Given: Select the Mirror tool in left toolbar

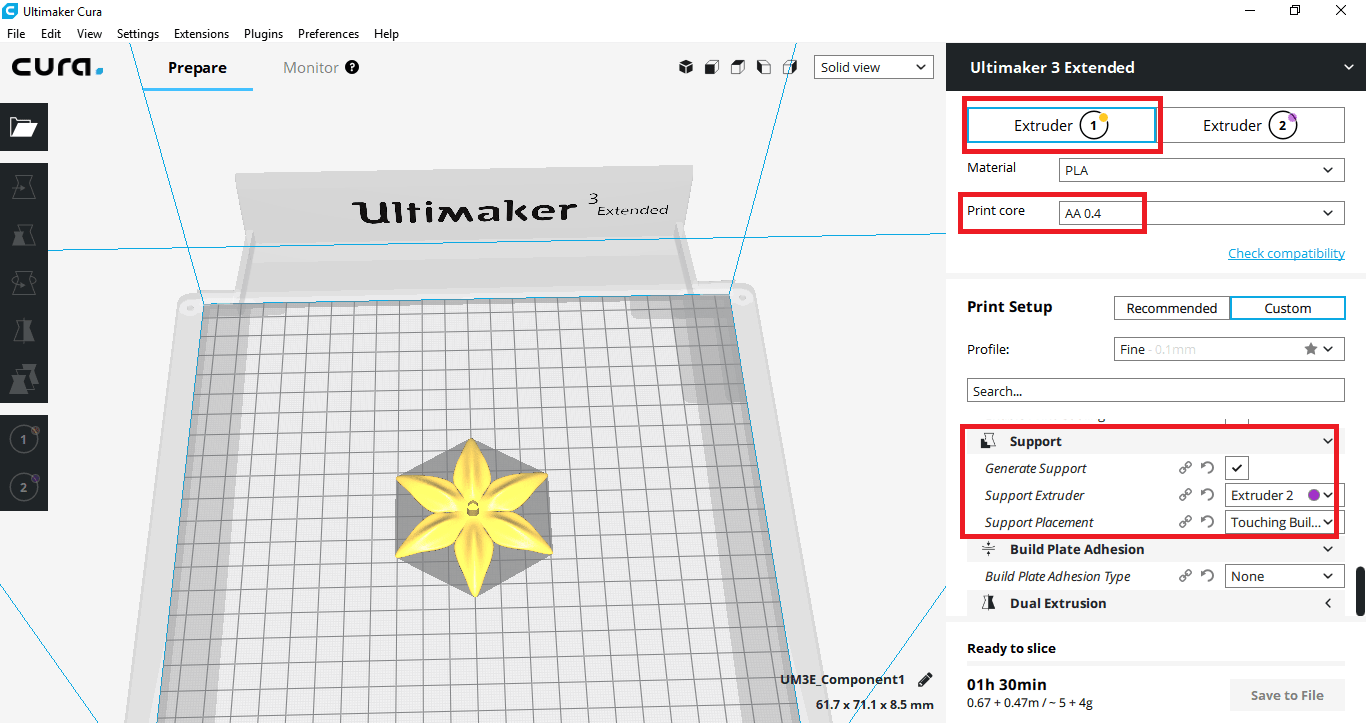Looking at the screenshot, I should (x=23, y=331).
